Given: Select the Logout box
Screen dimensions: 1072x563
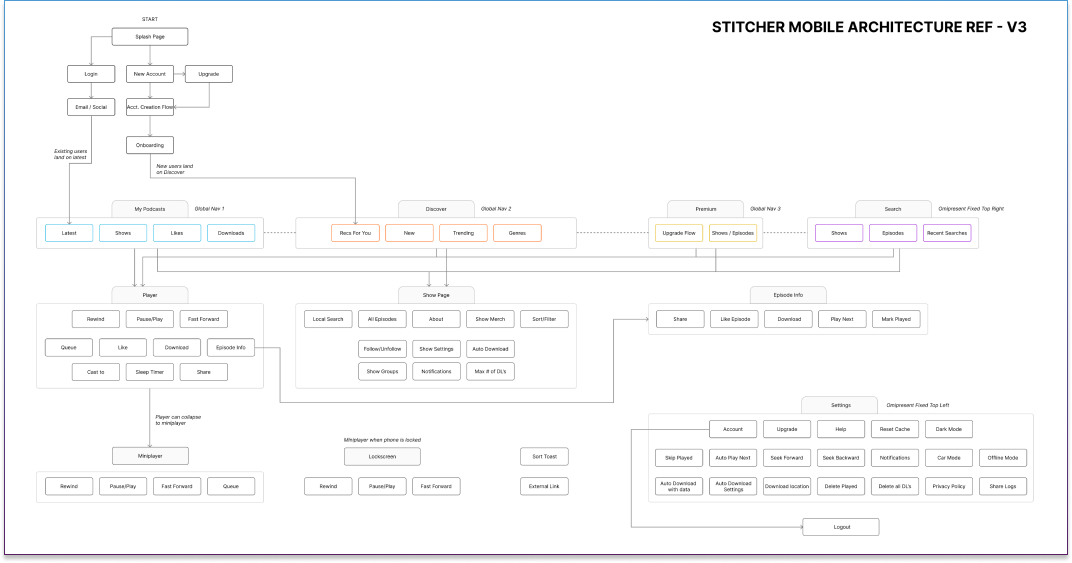Looking at the screenshot, I should pos(841,527).
